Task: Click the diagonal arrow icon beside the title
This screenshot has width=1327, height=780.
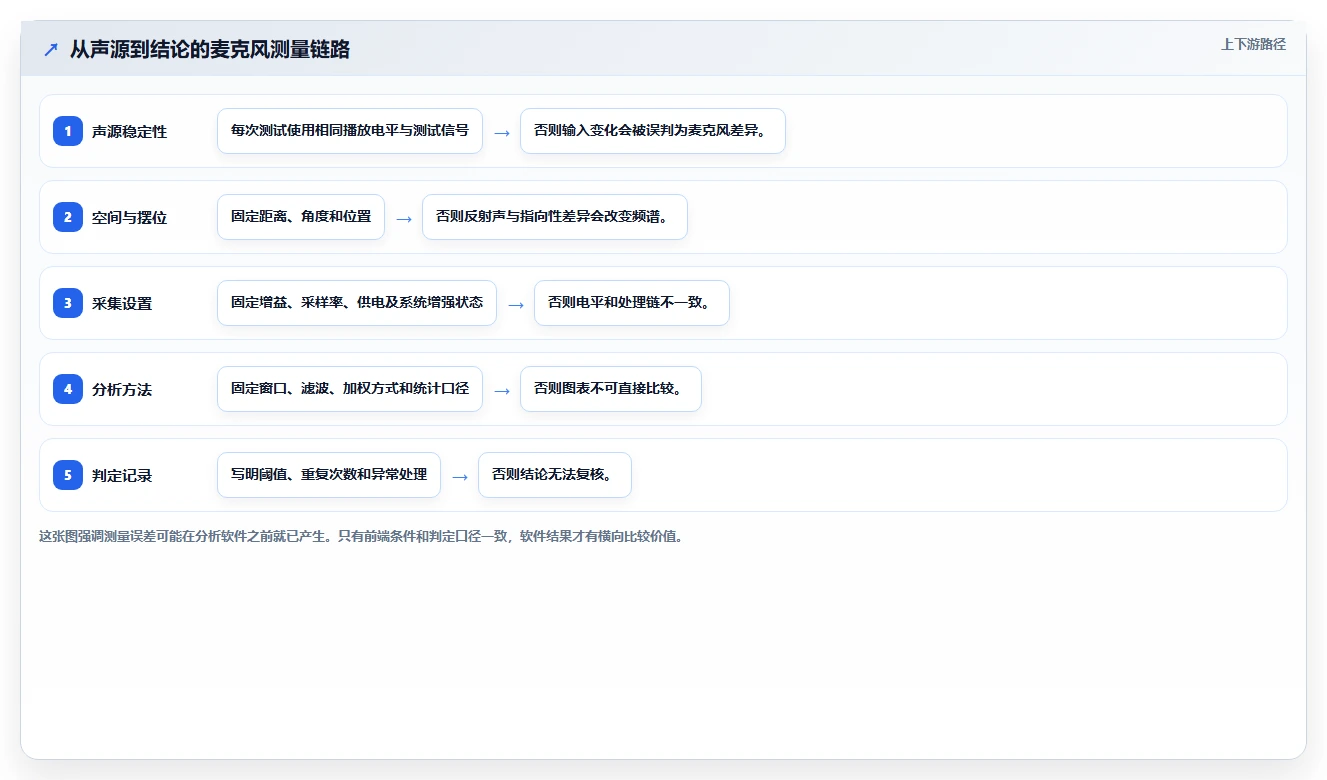Action: click(51, 50)
